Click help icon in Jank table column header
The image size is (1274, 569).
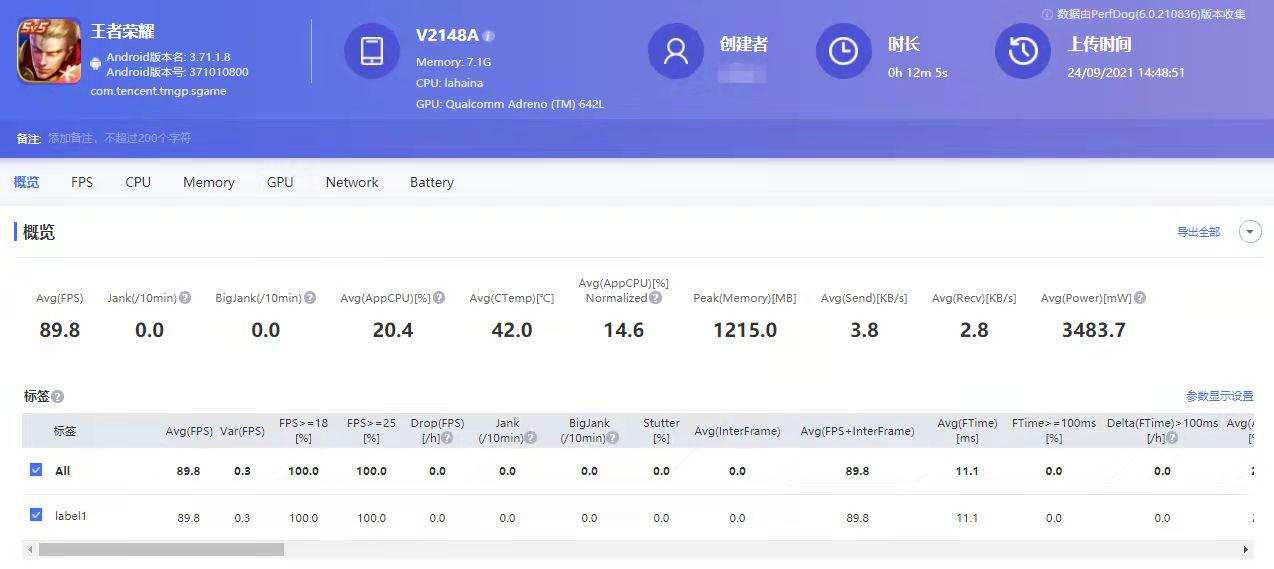531,438
